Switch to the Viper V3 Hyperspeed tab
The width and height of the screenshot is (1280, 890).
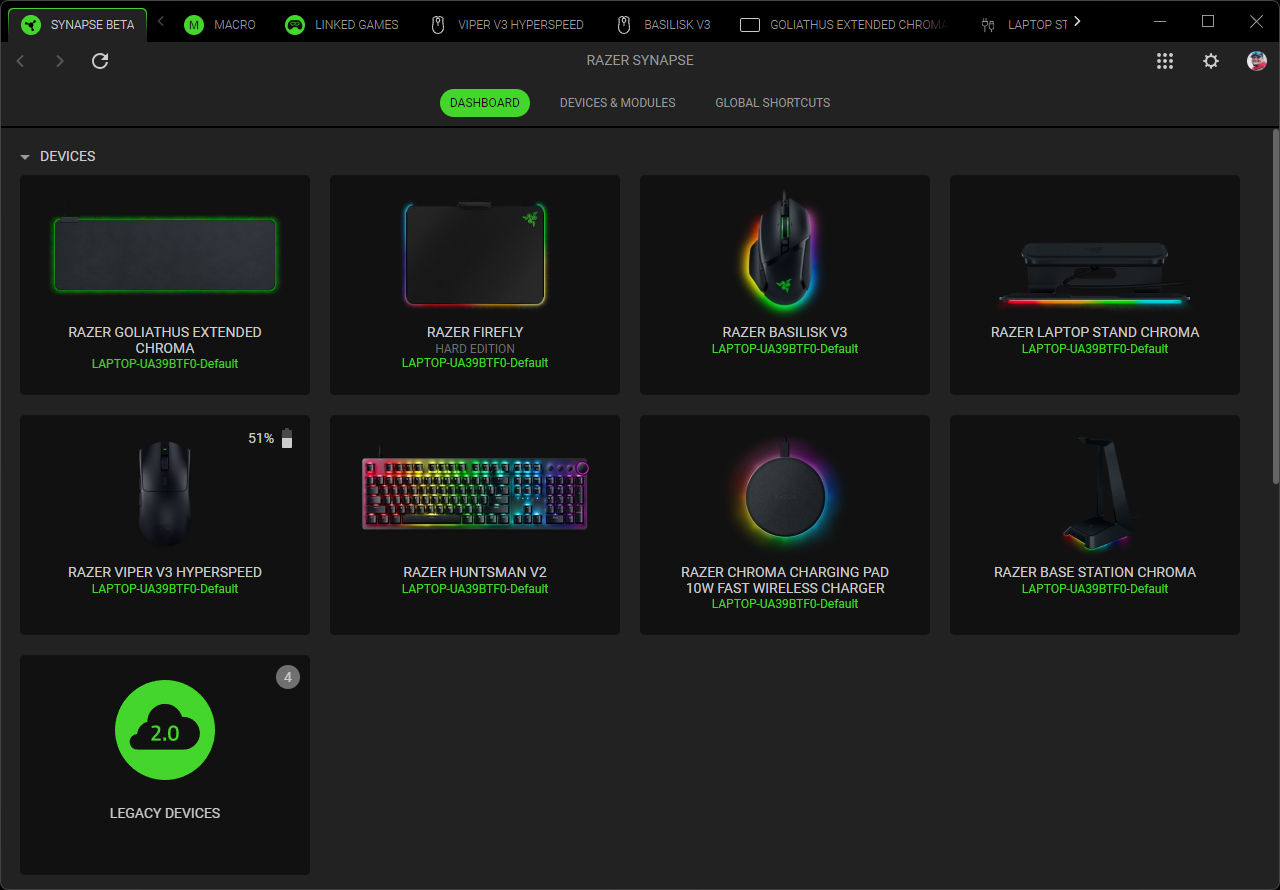pos(507,25)
